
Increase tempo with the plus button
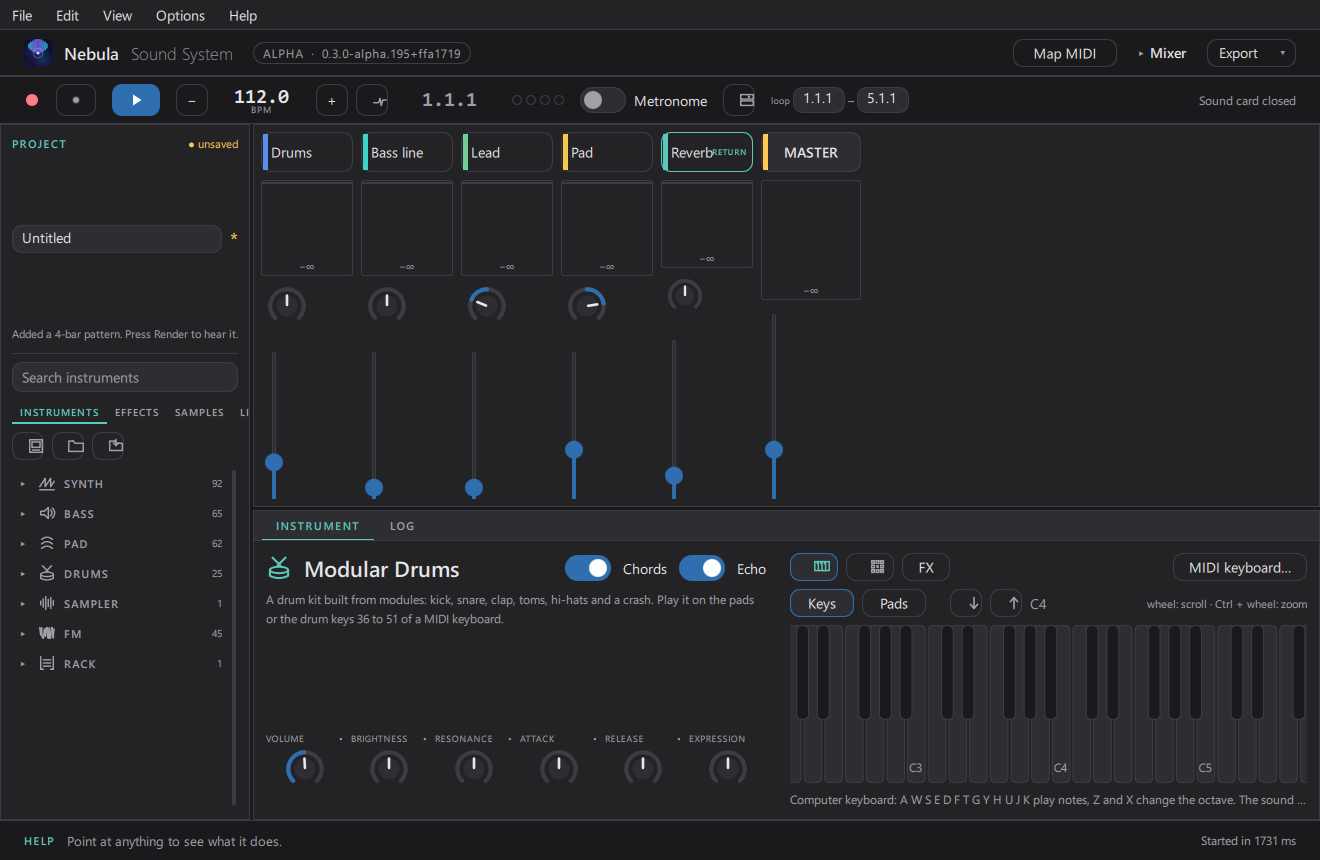pyautogui.click(x=332, y=100)
